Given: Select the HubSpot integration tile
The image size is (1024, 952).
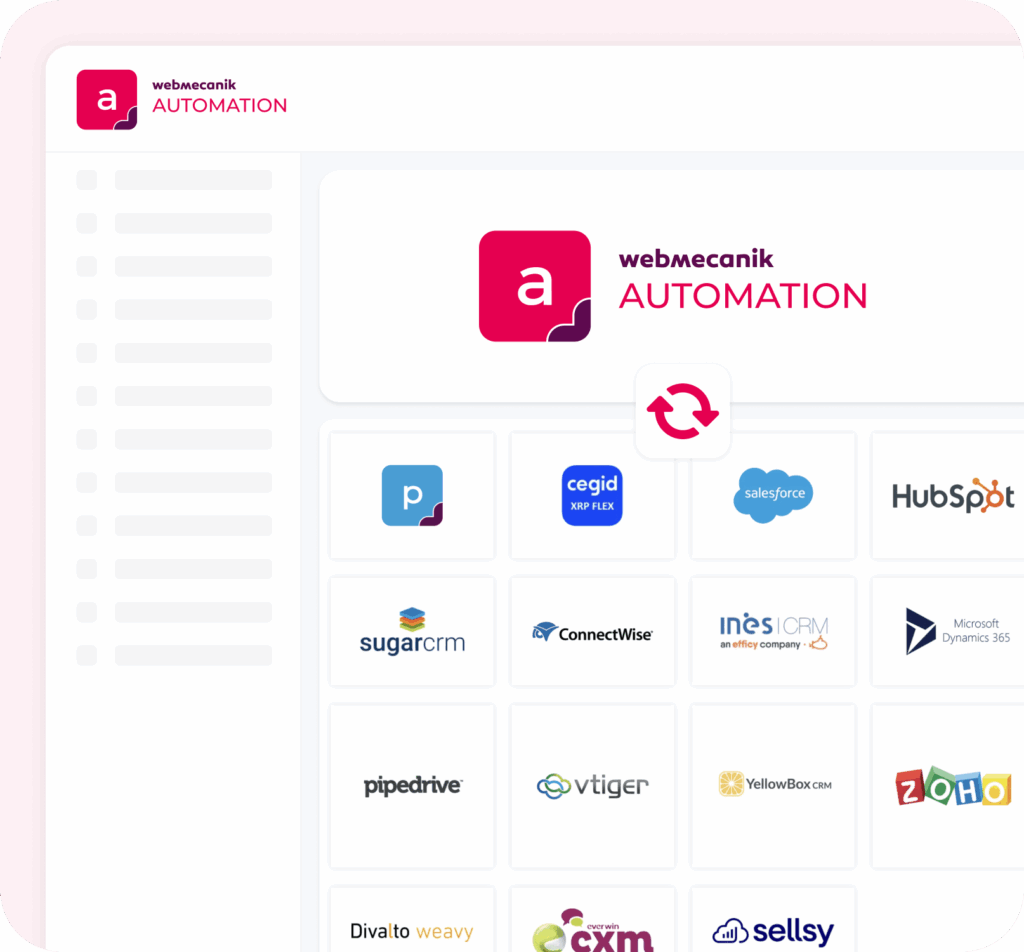Looking at the screenshot, I should (x=950, y=495).
